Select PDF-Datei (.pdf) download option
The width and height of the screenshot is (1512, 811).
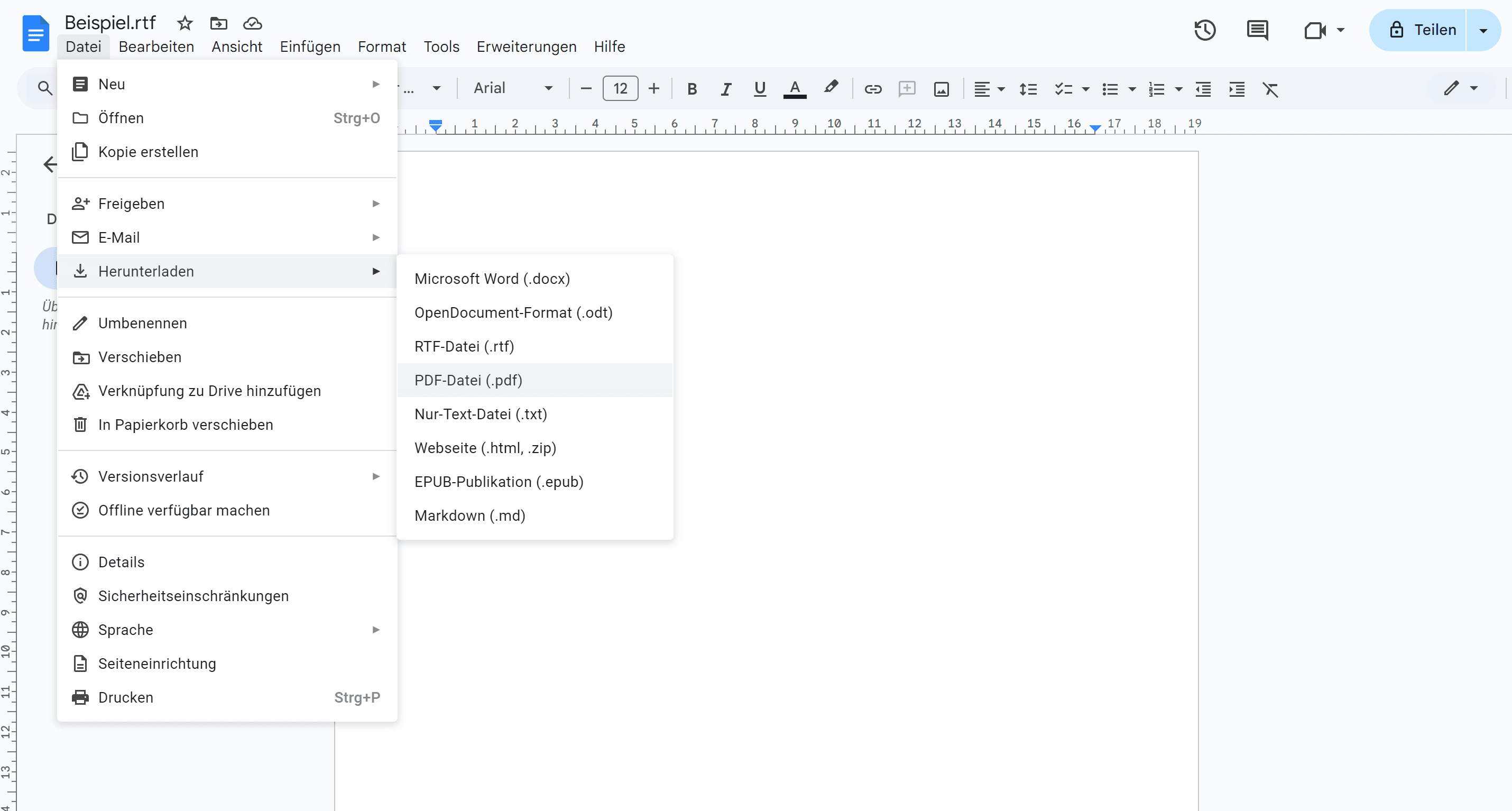coord(468,380)
